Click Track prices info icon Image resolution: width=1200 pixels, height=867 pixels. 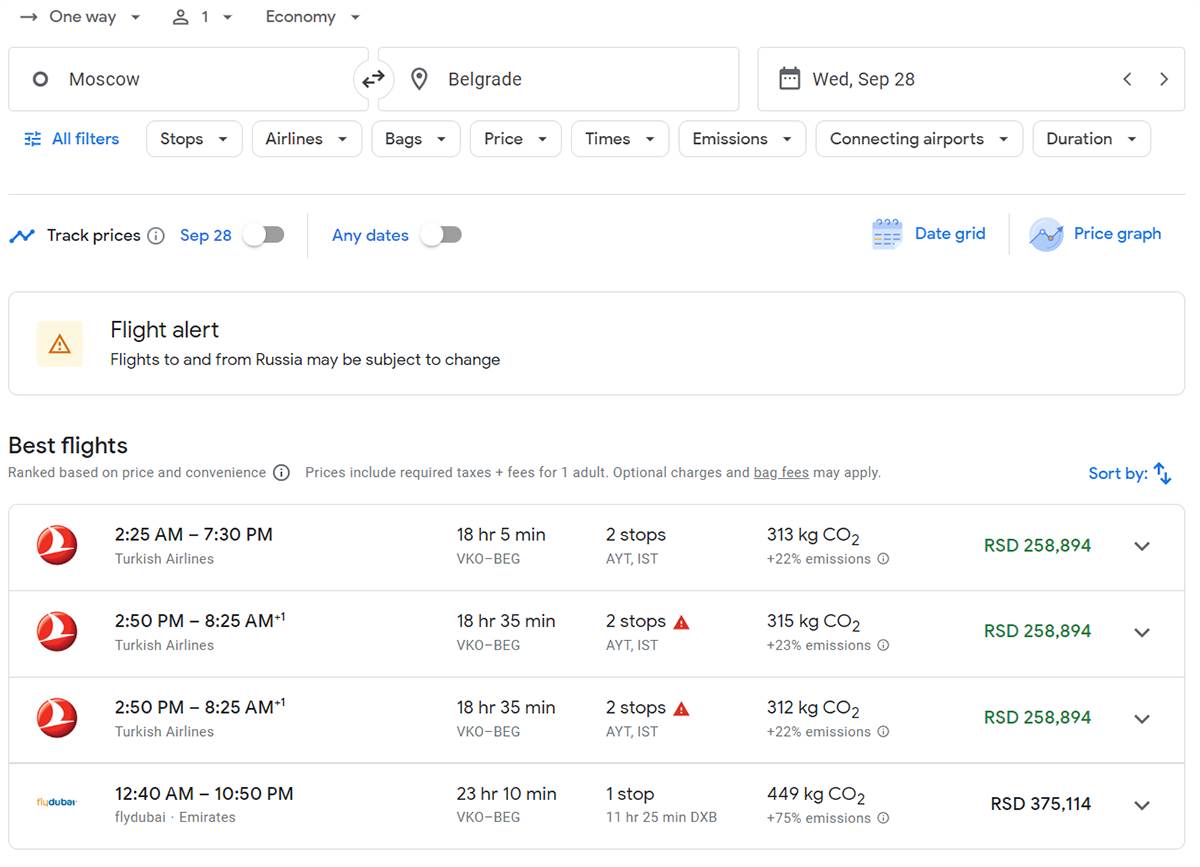156,236
